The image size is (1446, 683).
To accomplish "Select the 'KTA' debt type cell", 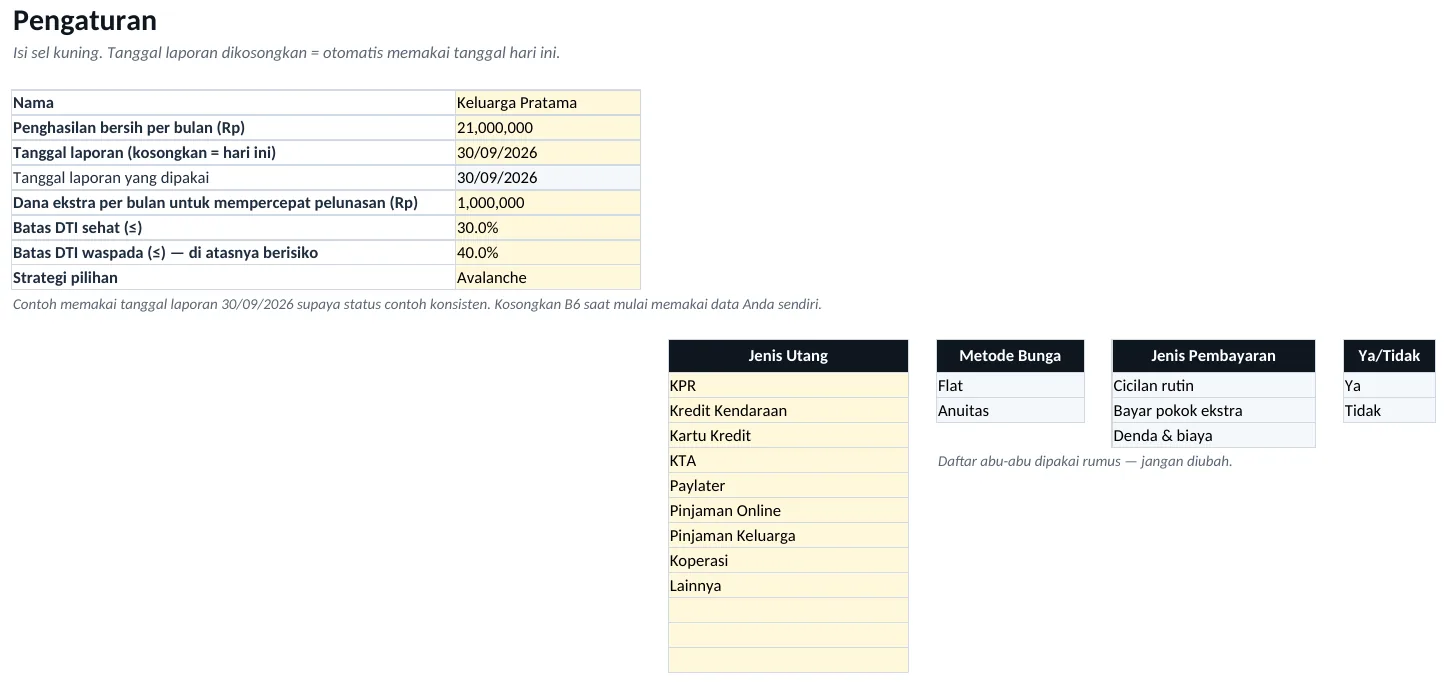I will 788,461.
